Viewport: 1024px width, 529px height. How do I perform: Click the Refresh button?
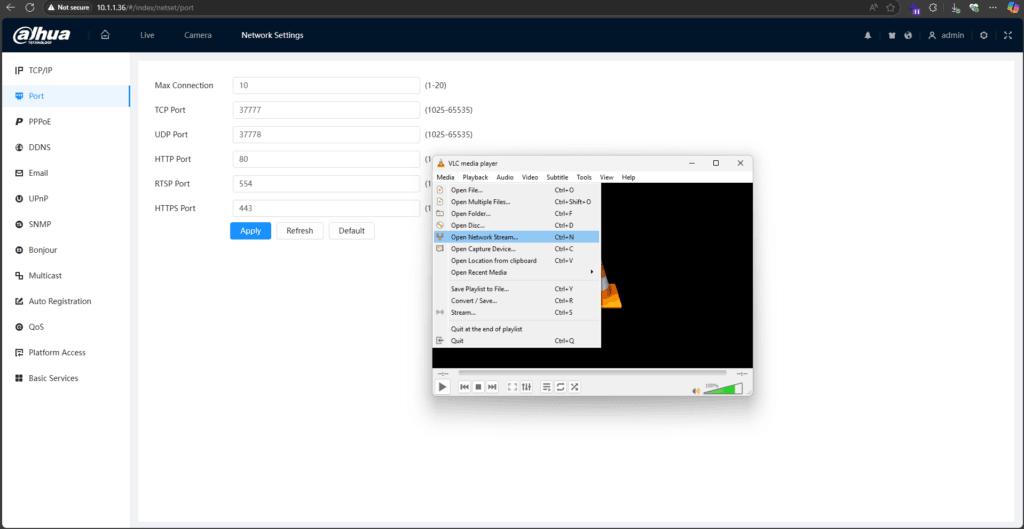300,231
